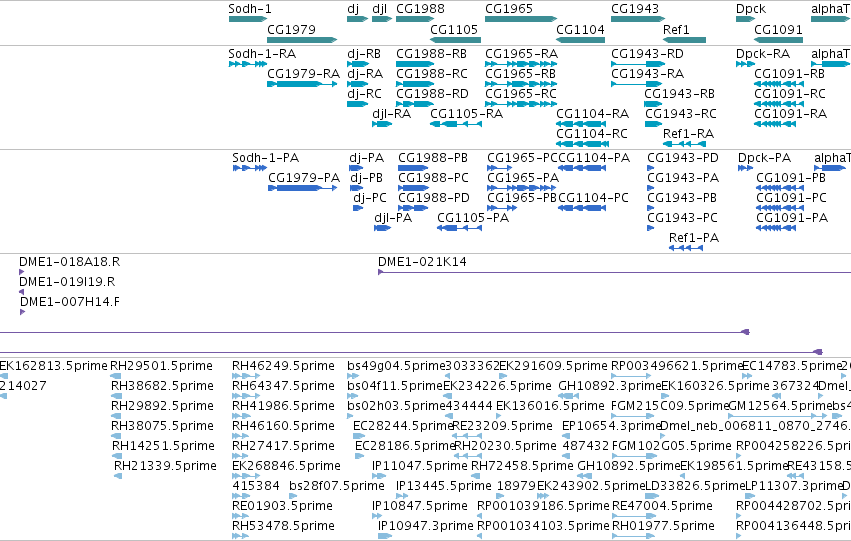
Task: Select EST RH27417.5prime
Action: pos(283,446)
